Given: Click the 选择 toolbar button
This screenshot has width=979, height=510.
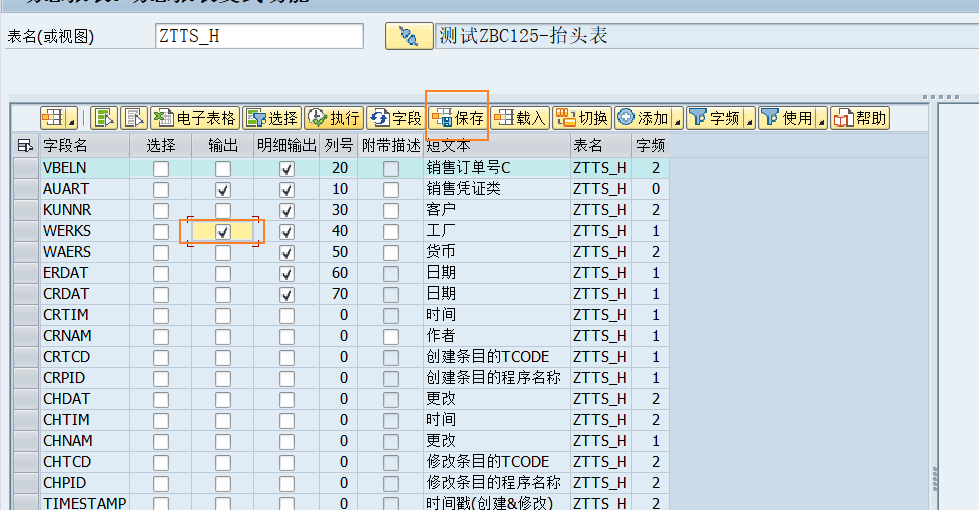Looking at the screenshot, I should 272,118.
